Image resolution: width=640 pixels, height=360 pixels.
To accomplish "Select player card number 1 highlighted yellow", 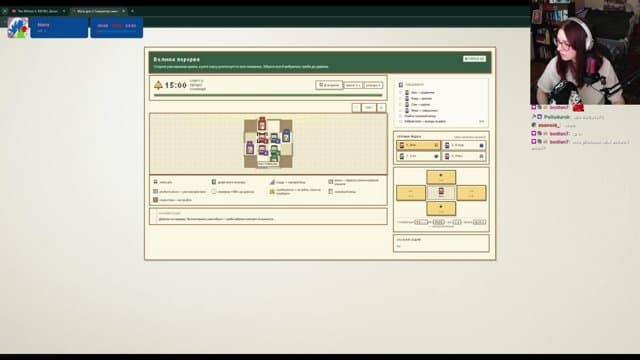I will coord(418,145).
